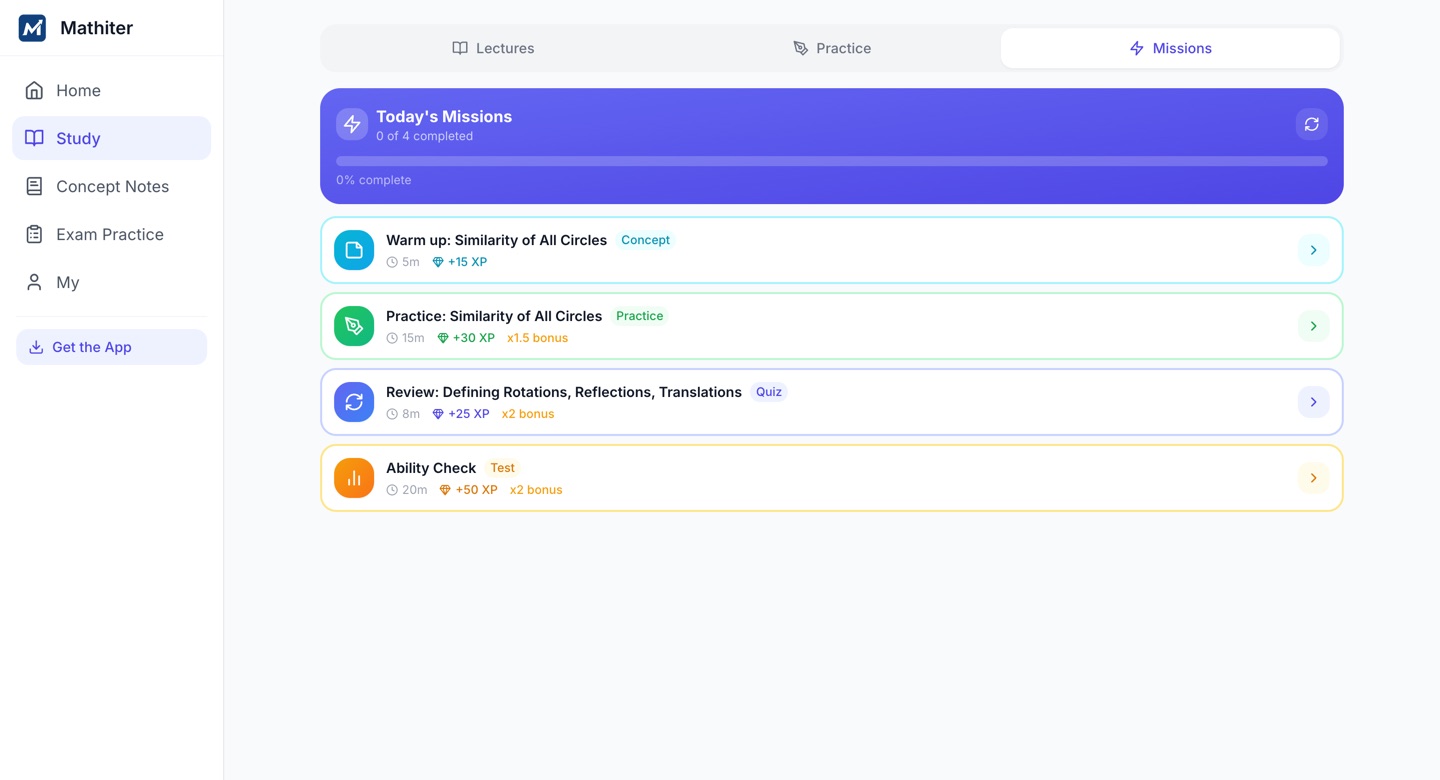Click the lightning icon in Today's Missions

click(x=352, y=124)
